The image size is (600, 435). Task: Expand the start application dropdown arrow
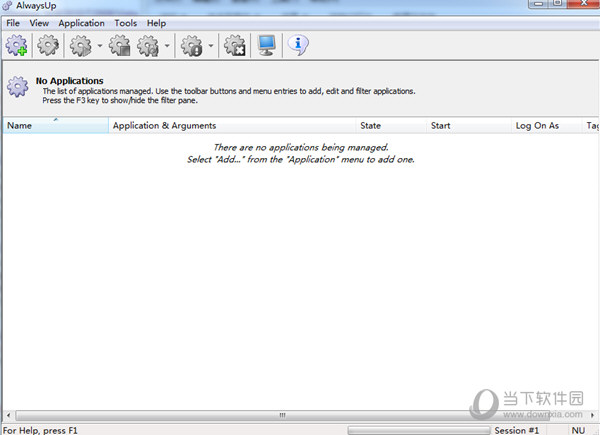coord(100,46)
